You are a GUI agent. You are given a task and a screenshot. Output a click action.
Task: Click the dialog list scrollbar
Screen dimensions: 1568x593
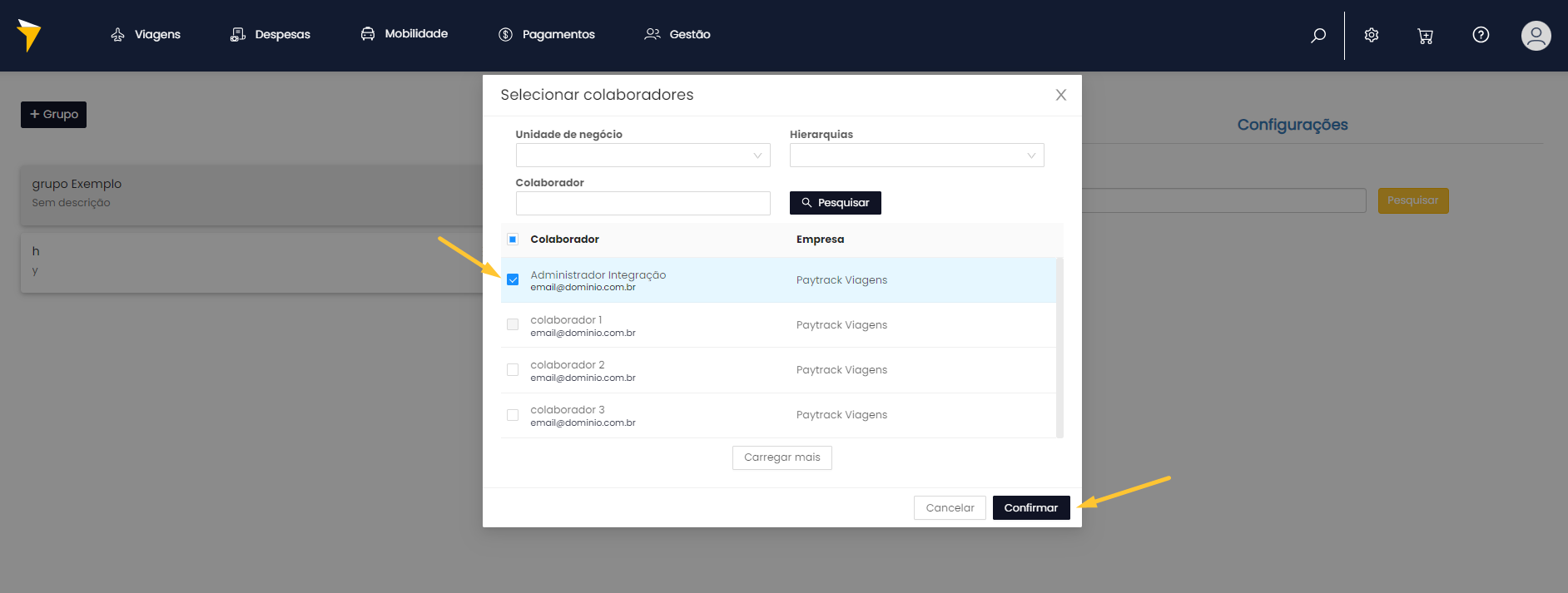(x=1059, y=348)
